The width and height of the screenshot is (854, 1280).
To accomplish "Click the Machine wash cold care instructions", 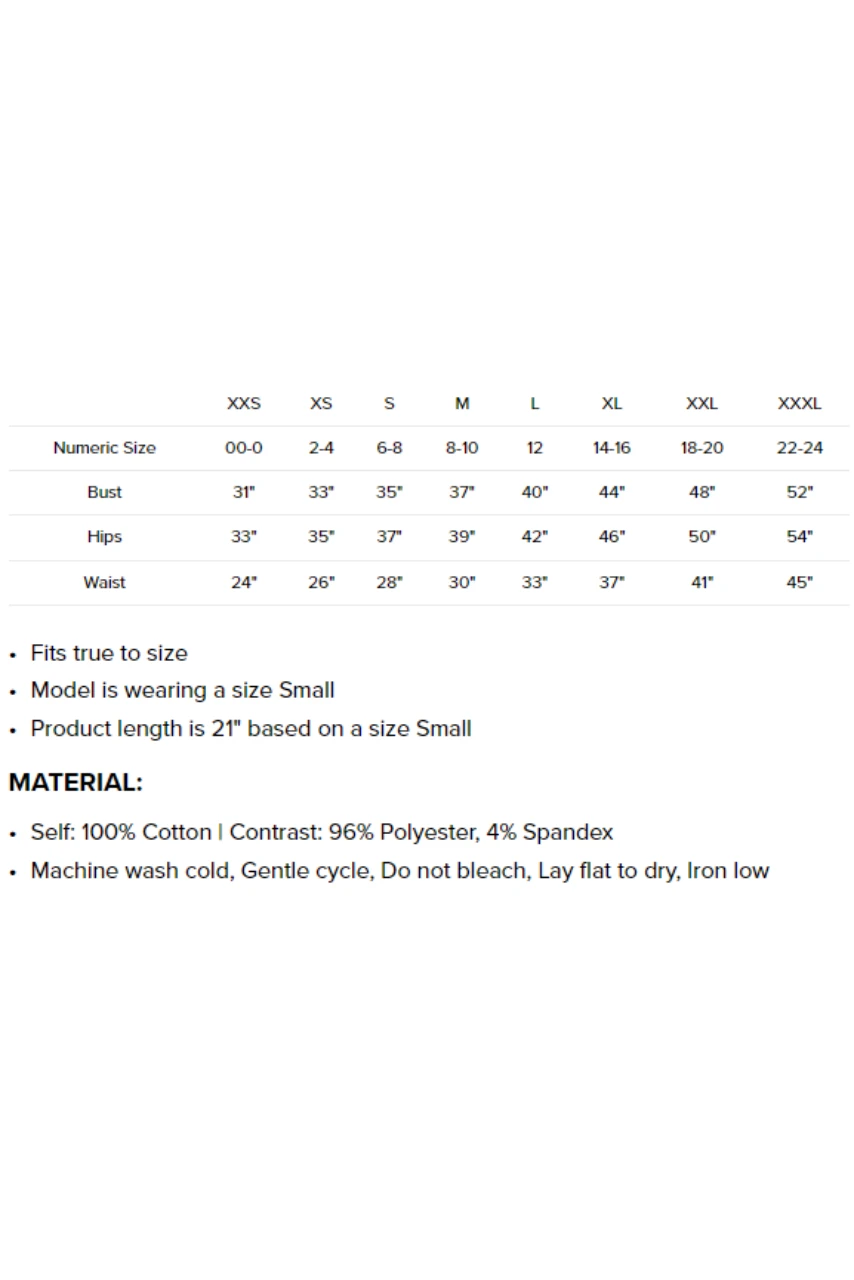I will [399, 870].
